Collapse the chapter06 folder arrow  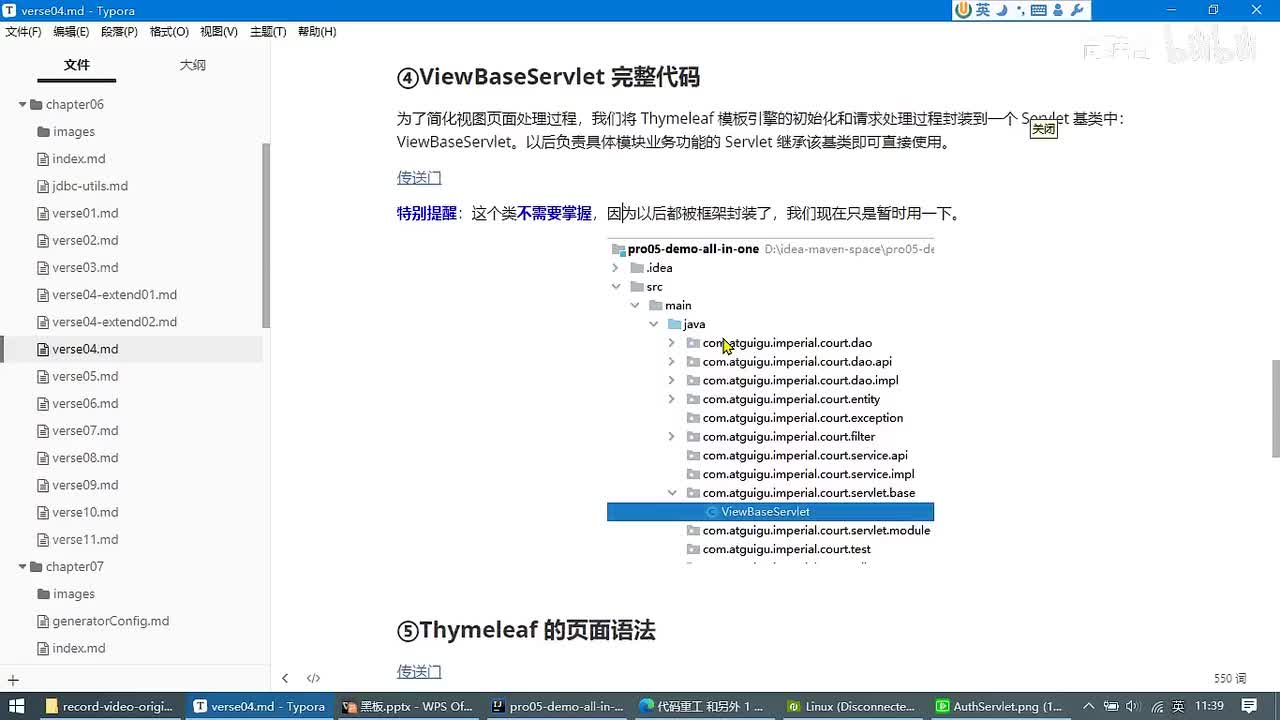pos(22,105)
